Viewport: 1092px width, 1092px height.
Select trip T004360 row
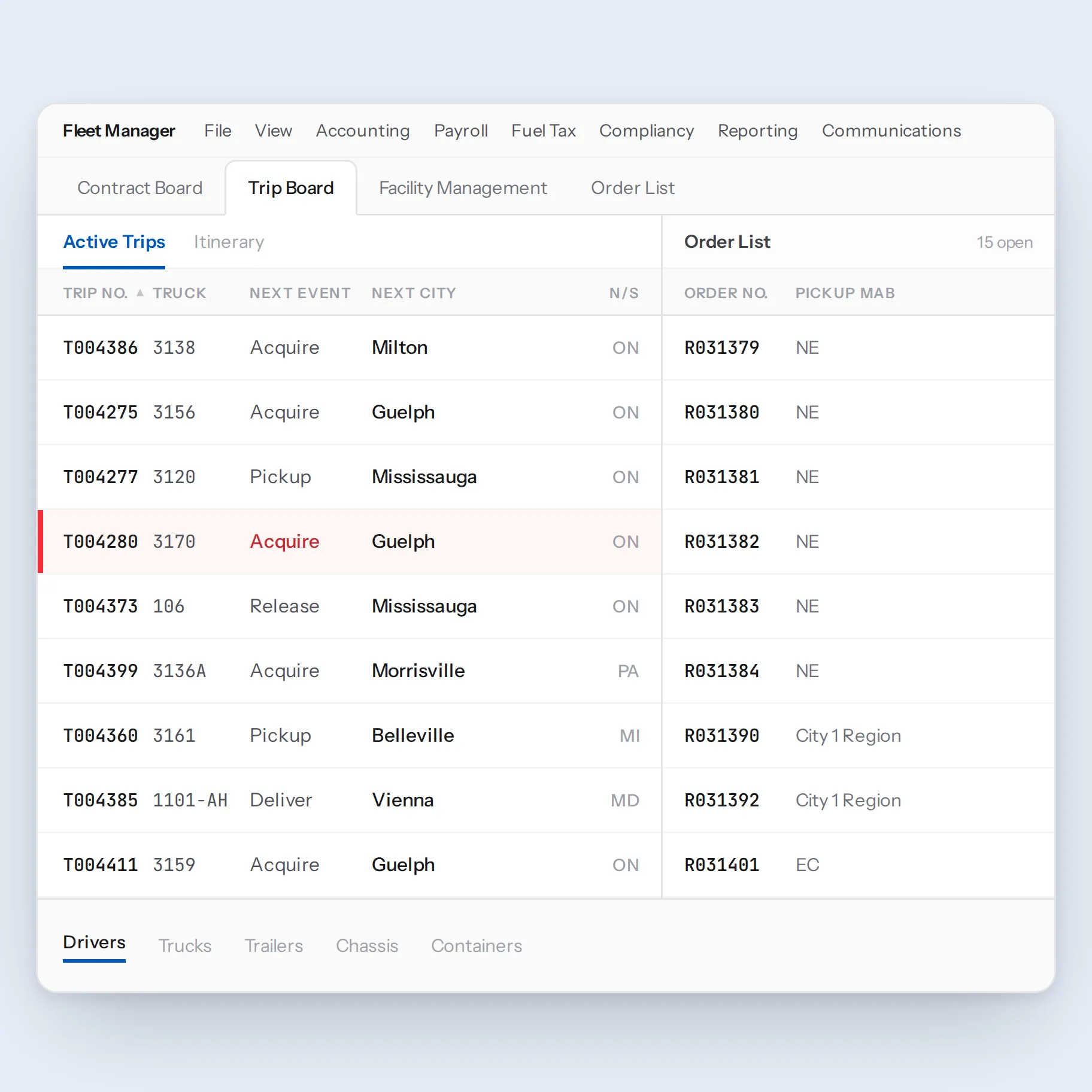(350, 736)
